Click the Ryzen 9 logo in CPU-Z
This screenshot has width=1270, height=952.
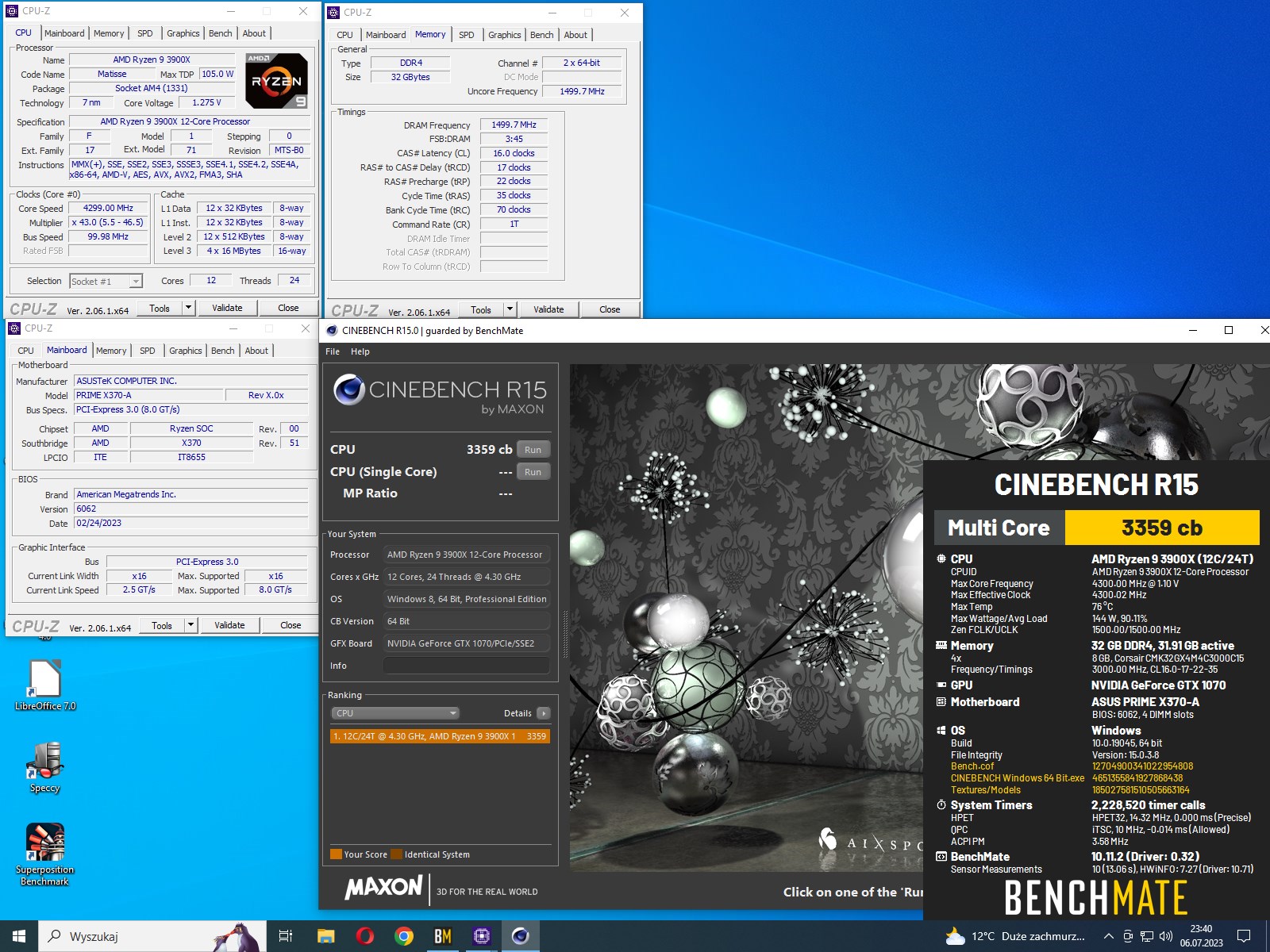coord(276,80)
